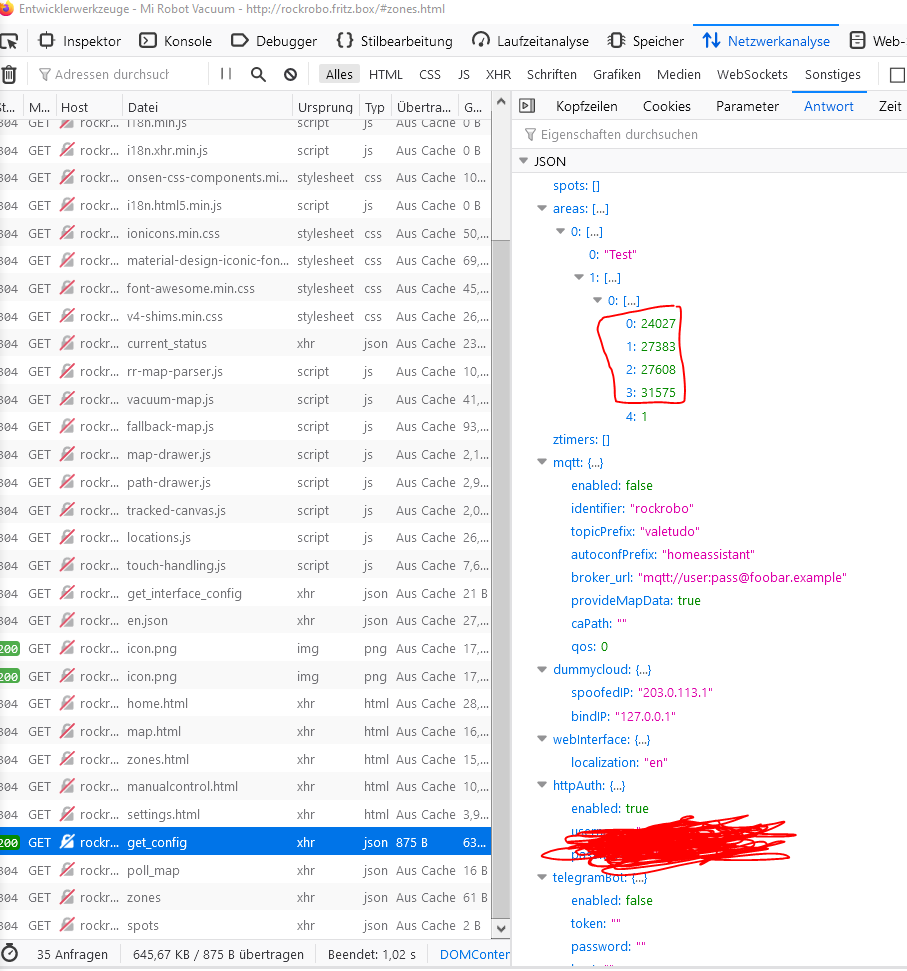Filter requests by Schriften
The height and width of the screenshot is (971, 907).
point(552,75)
